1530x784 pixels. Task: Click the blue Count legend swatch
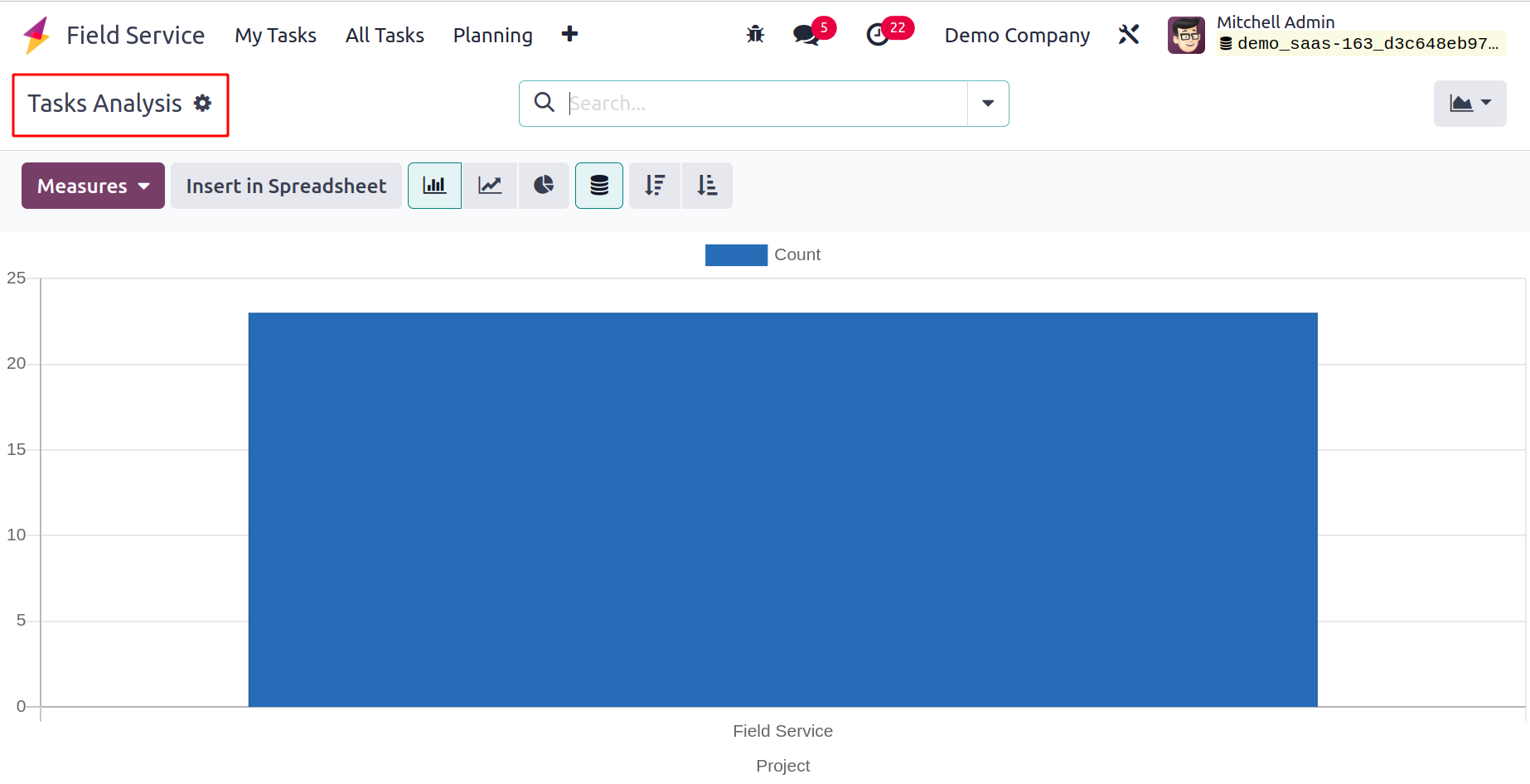coord(736,255)
